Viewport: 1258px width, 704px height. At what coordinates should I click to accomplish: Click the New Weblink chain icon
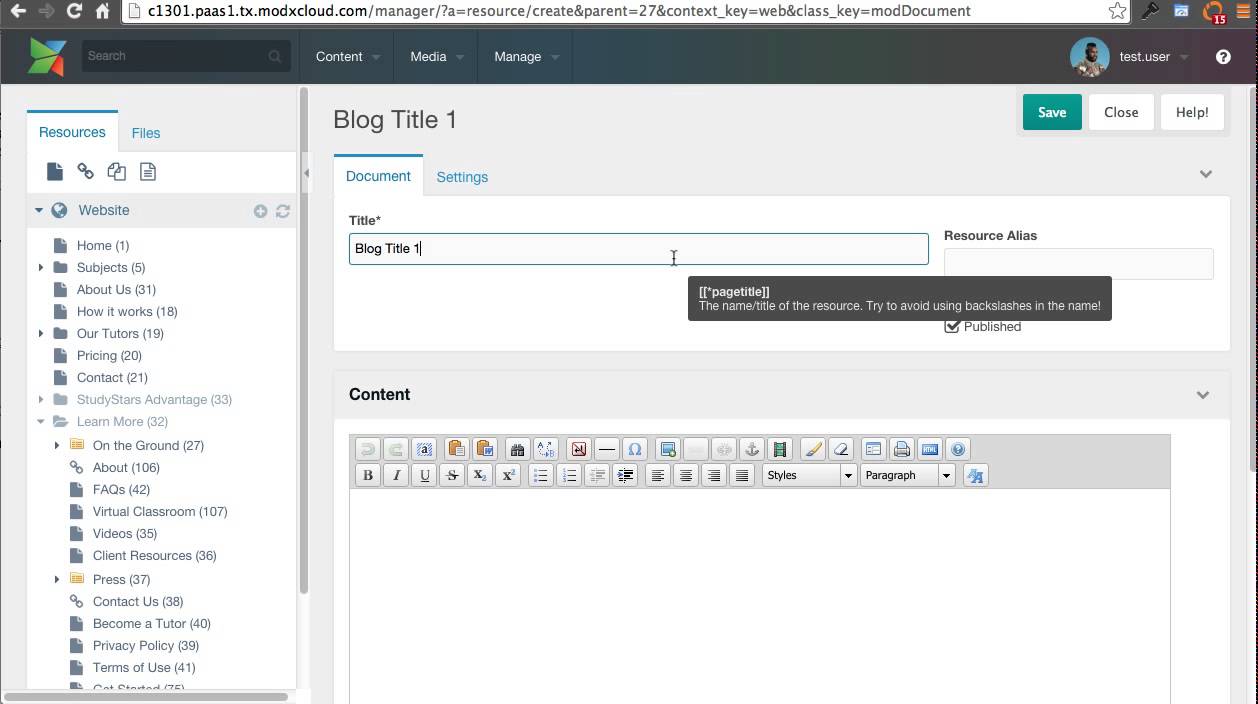[x=86, y=172]
